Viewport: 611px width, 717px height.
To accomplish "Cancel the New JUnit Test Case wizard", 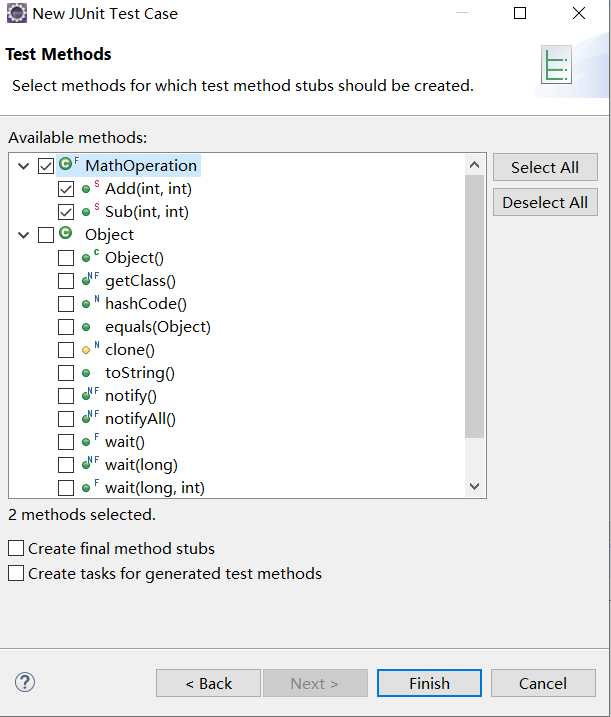I will click(x=543, y=683).
